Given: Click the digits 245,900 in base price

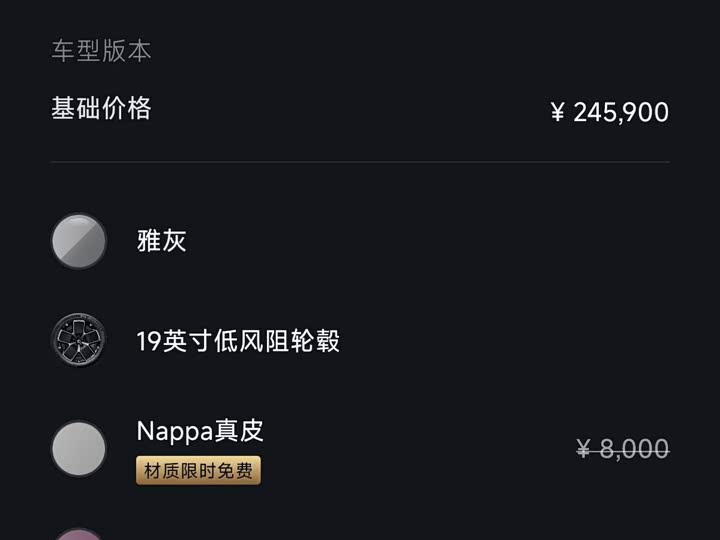Looking at the screenshot, I should 621,112.
